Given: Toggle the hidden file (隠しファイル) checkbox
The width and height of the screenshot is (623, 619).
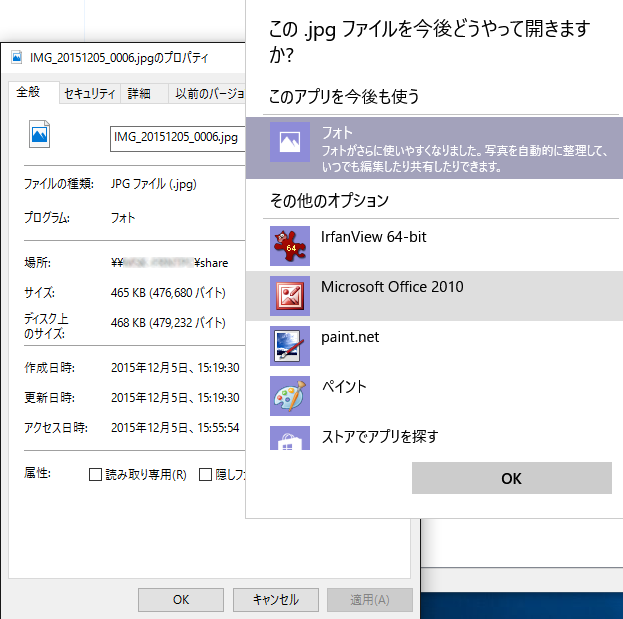Looking at the screenshot, I should tap(205, 474).
